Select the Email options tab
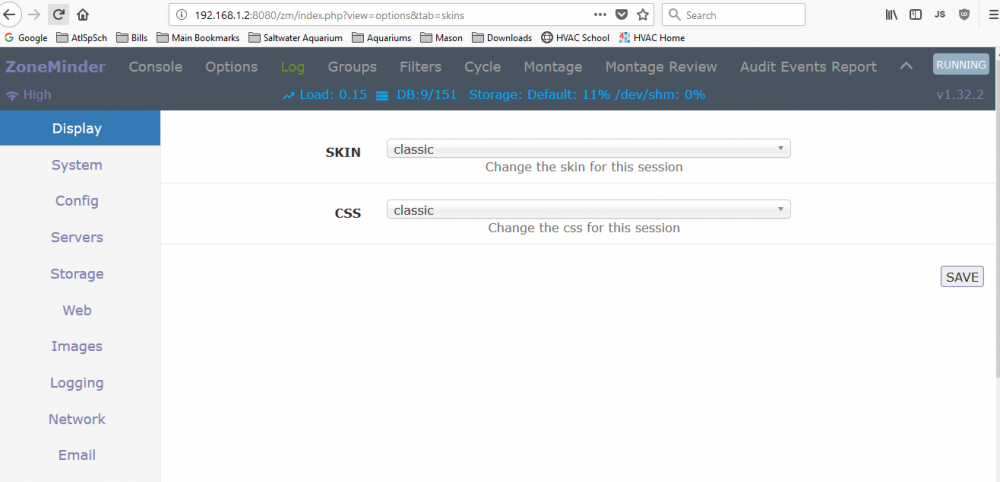 tap(77, 455)
